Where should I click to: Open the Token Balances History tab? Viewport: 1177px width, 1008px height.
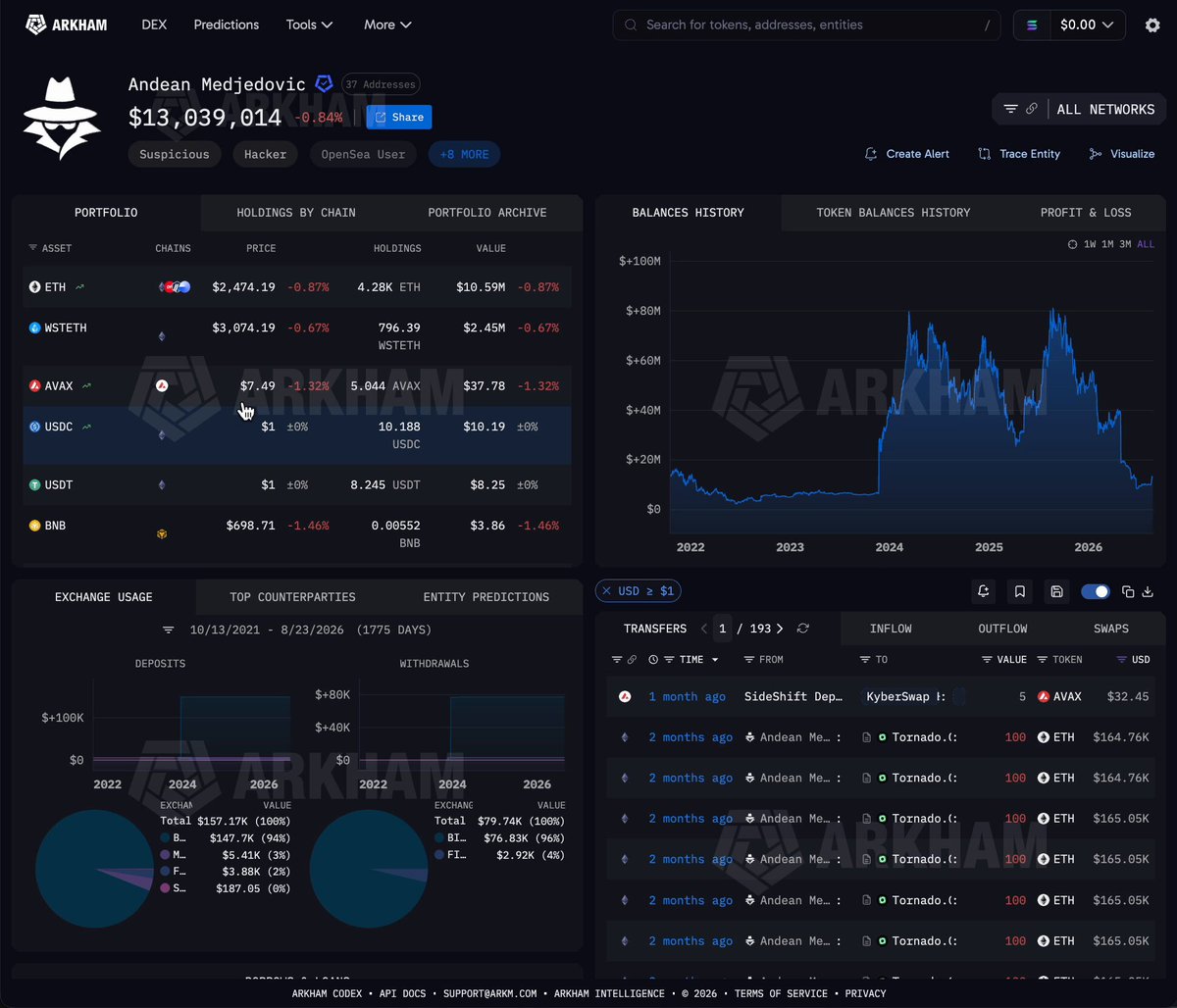click(x=894, y=213)
